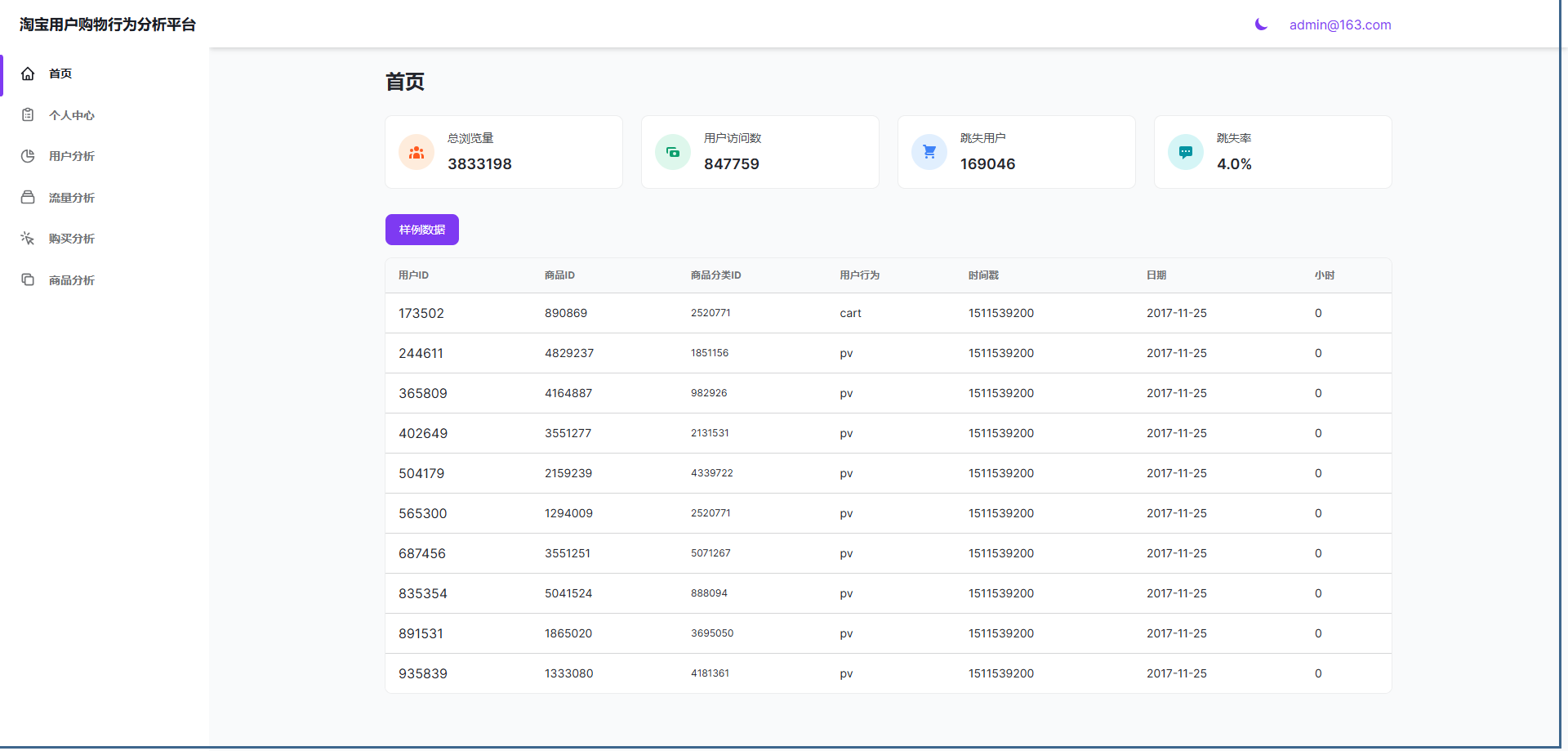This screenshot has height=751, width=1568.
Task: Click the cursor icon for 购买分析
Action: (x=28, y=239)
